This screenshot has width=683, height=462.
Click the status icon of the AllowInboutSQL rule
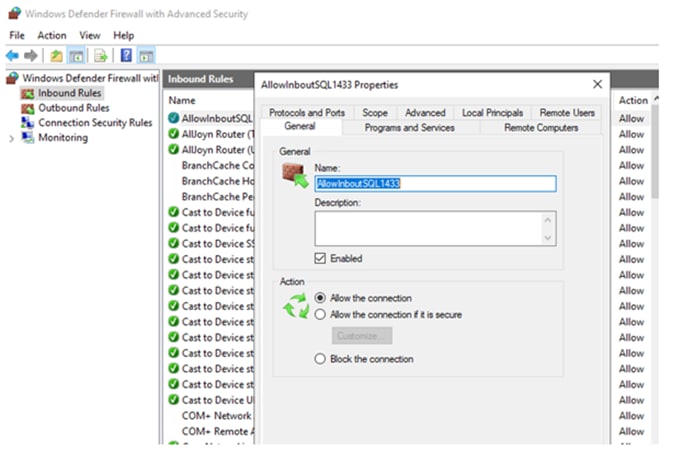174,118
